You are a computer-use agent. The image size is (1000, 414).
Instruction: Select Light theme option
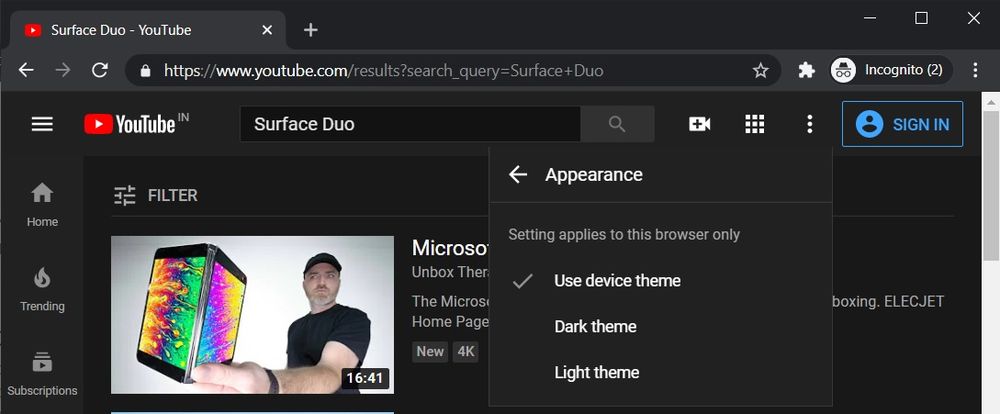click(x=597, y=373)
